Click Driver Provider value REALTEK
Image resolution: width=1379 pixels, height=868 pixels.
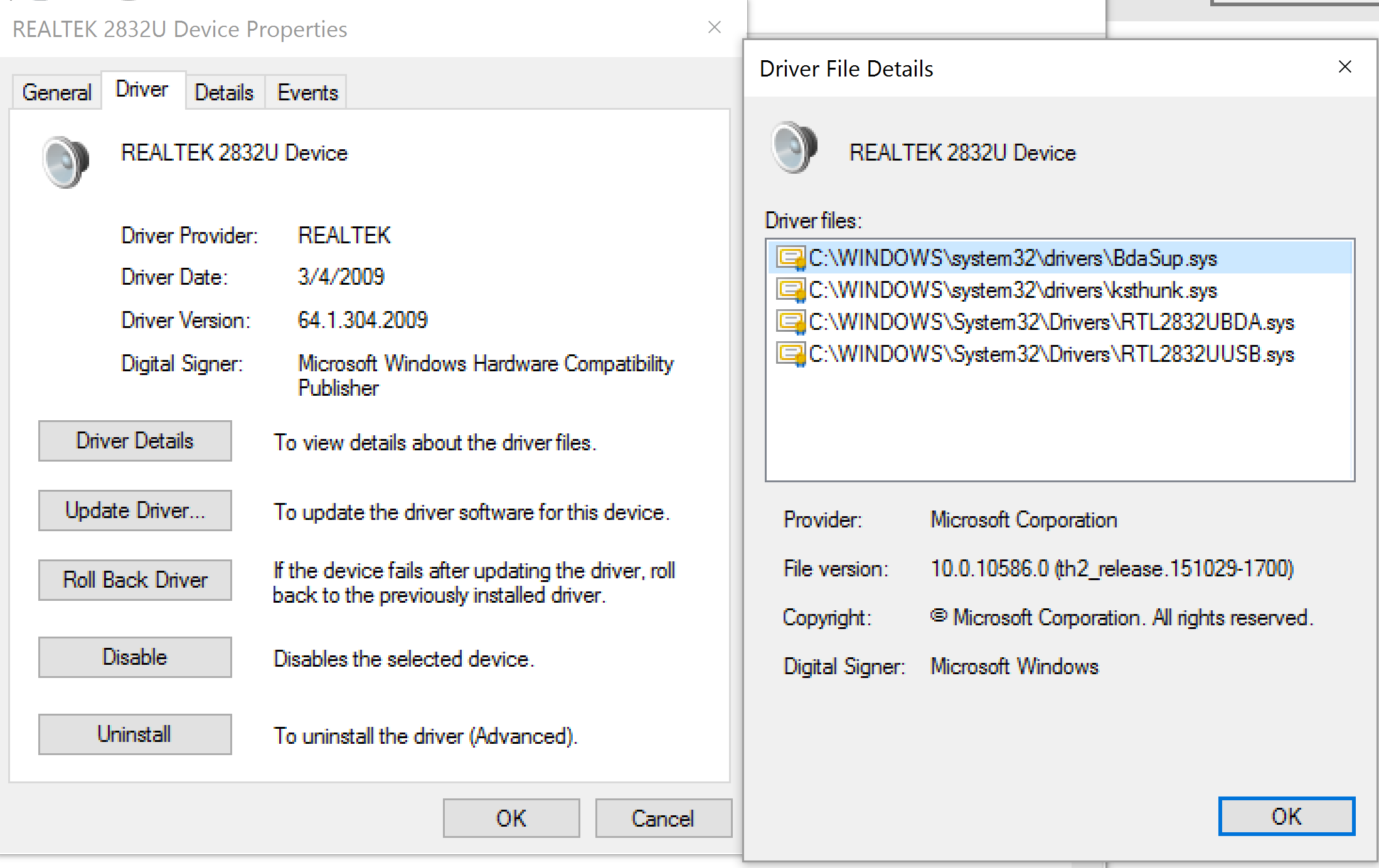(344, 235)
